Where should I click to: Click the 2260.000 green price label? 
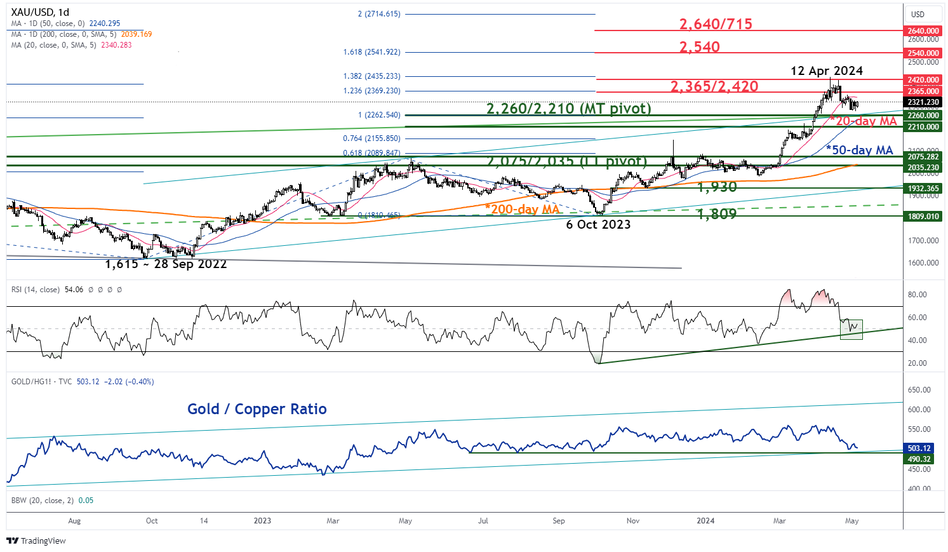[x=921, y=115]
